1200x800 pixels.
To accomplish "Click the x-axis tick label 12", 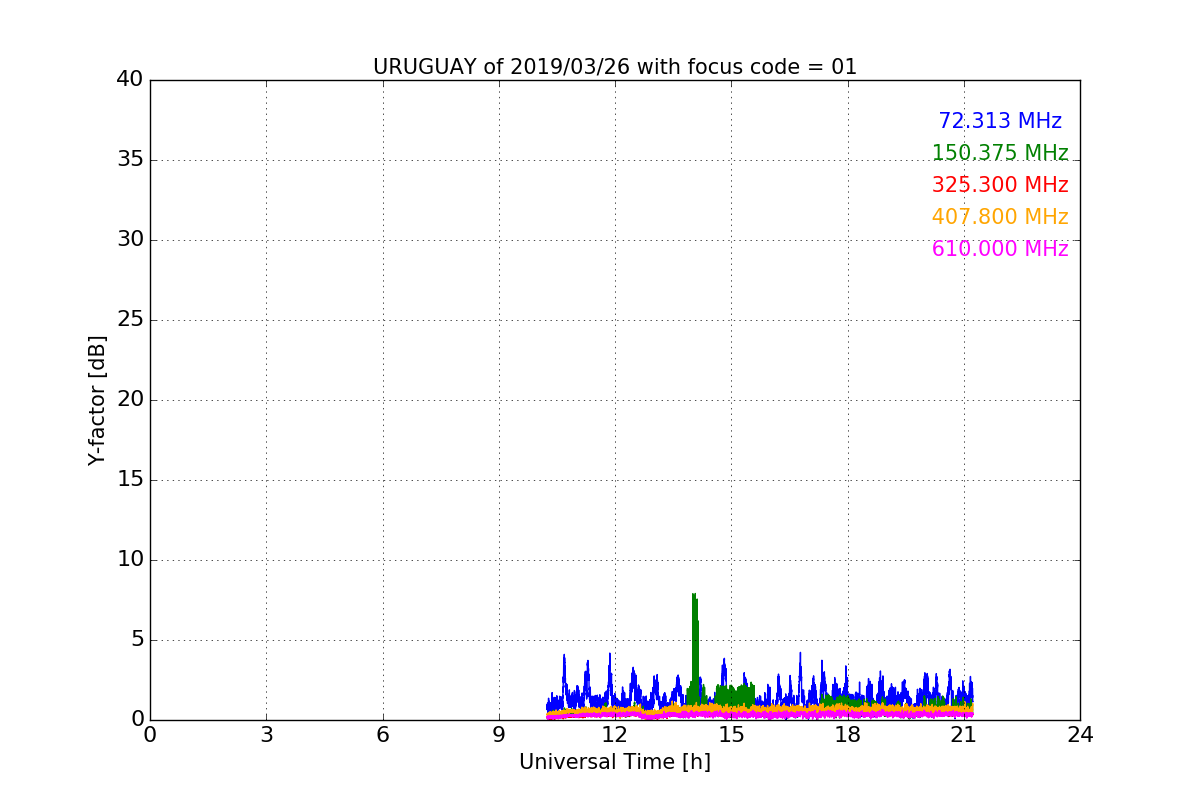I will [x=615, y=735].
